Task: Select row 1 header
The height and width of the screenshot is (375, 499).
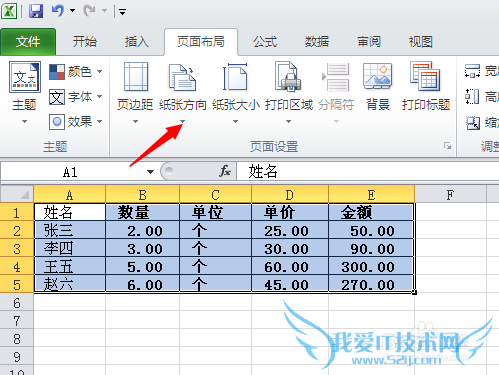Action: [17, 212]
